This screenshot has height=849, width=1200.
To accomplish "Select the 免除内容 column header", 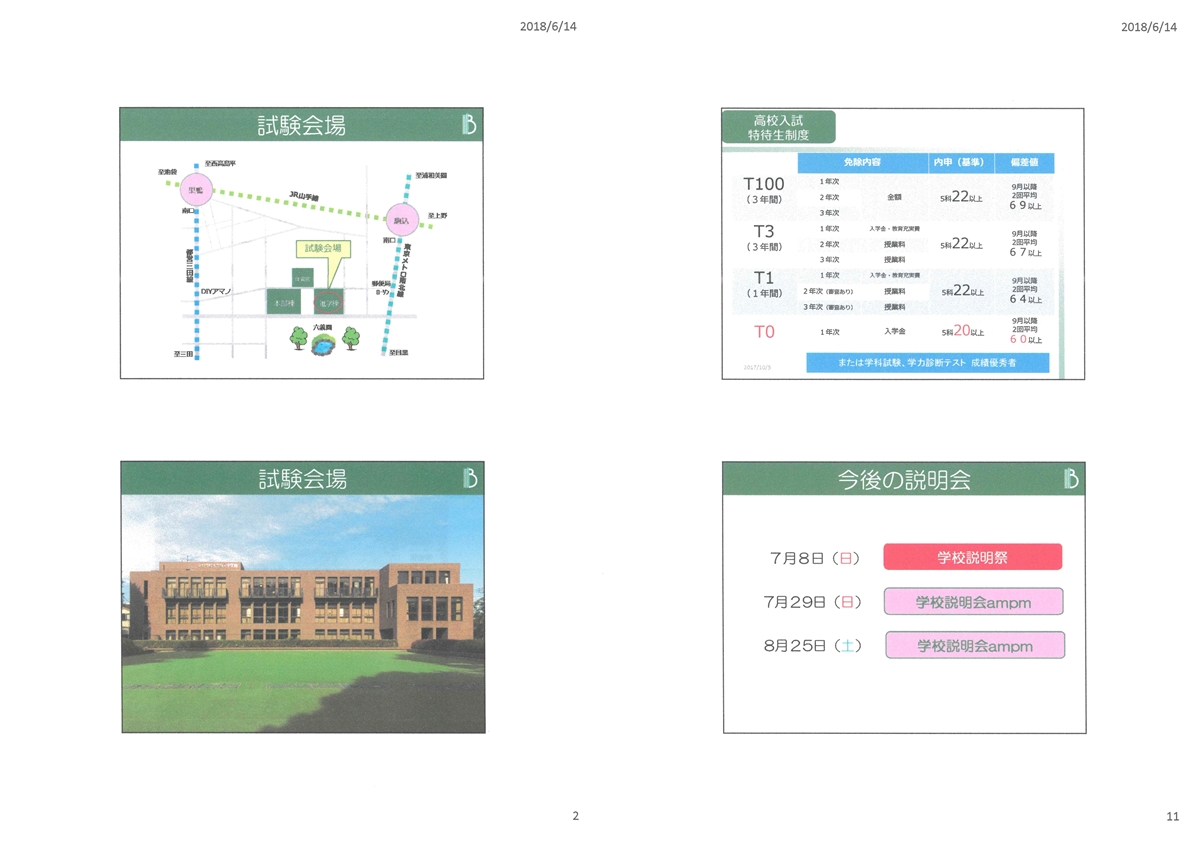I will tap(862, 162).
